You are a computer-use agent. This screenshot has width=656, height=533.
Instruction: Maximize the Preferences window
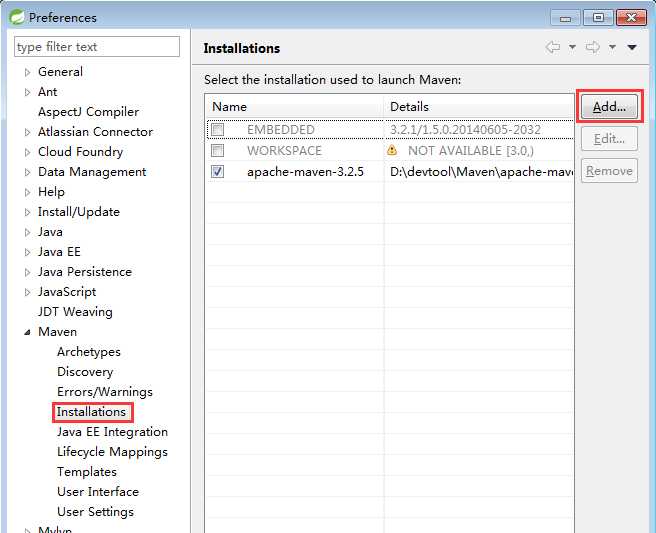[598, 18]
